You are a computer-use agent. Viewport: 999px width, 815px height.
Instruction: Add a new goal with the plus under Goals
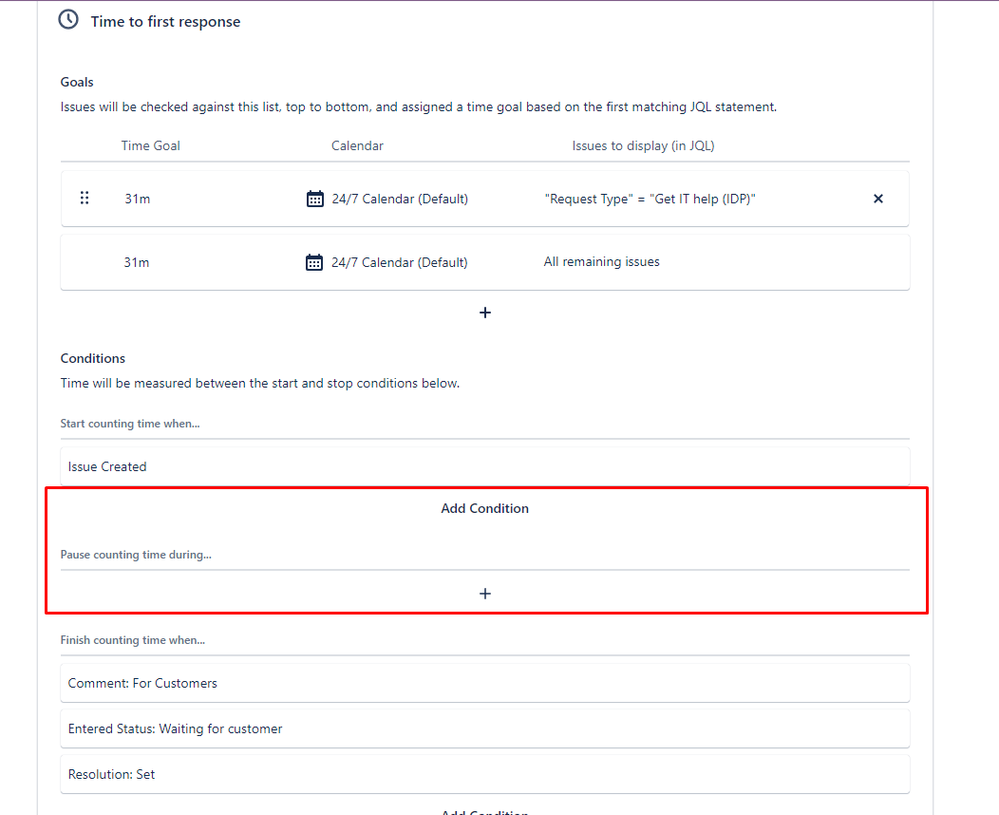(485, 313)
